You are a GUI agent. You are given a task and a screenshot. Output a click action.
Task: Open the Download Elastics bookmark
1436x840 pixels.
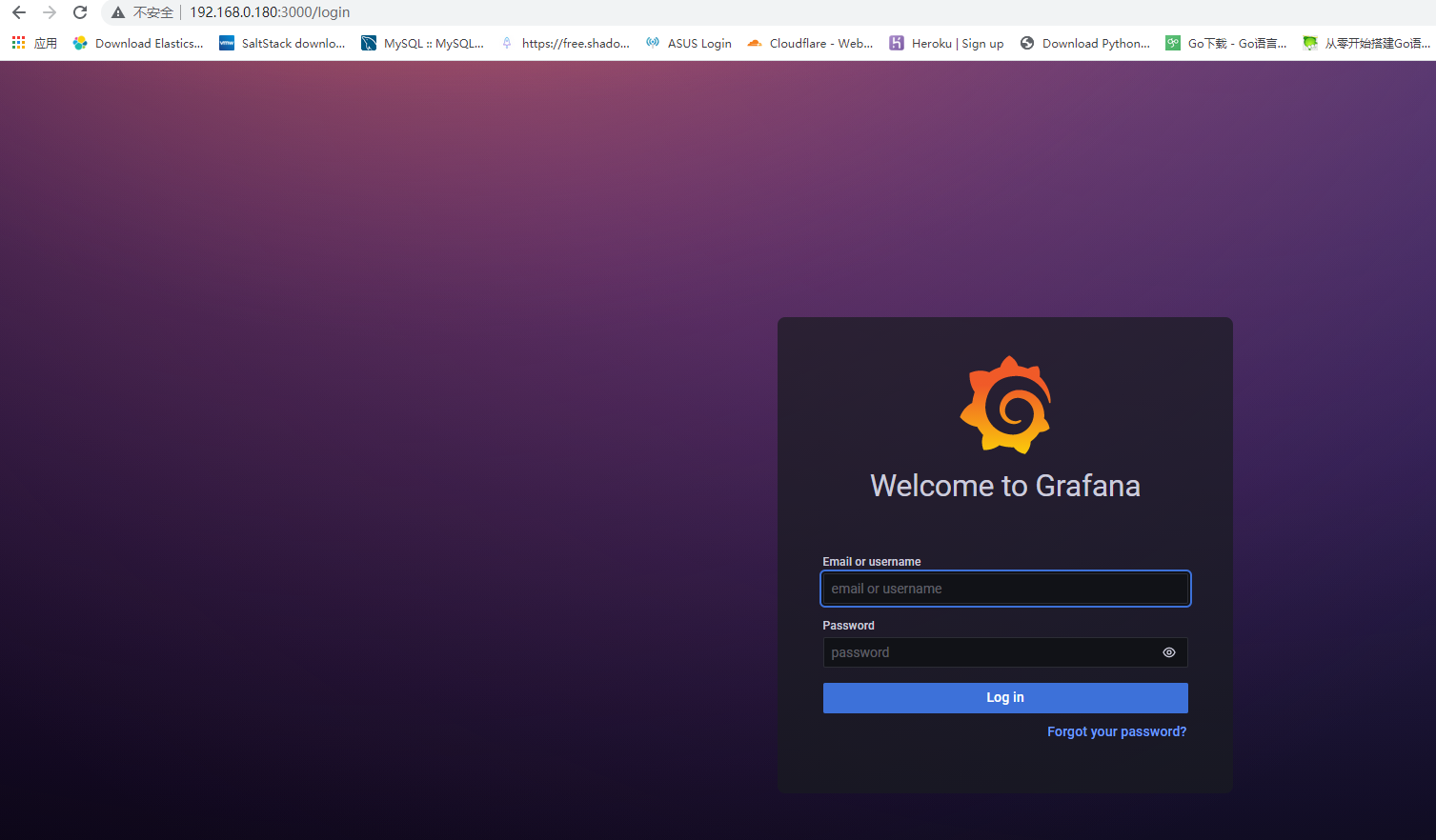138,43
